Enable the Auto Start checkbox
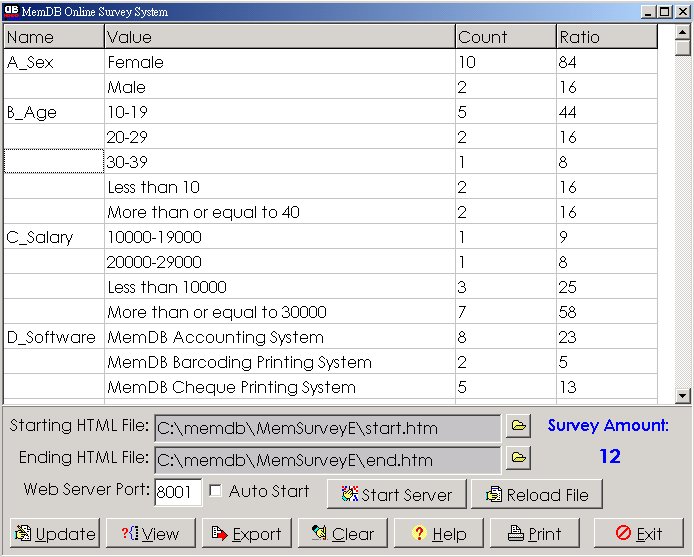The width and height of the screenshot is (694, 557). point(216,491)
